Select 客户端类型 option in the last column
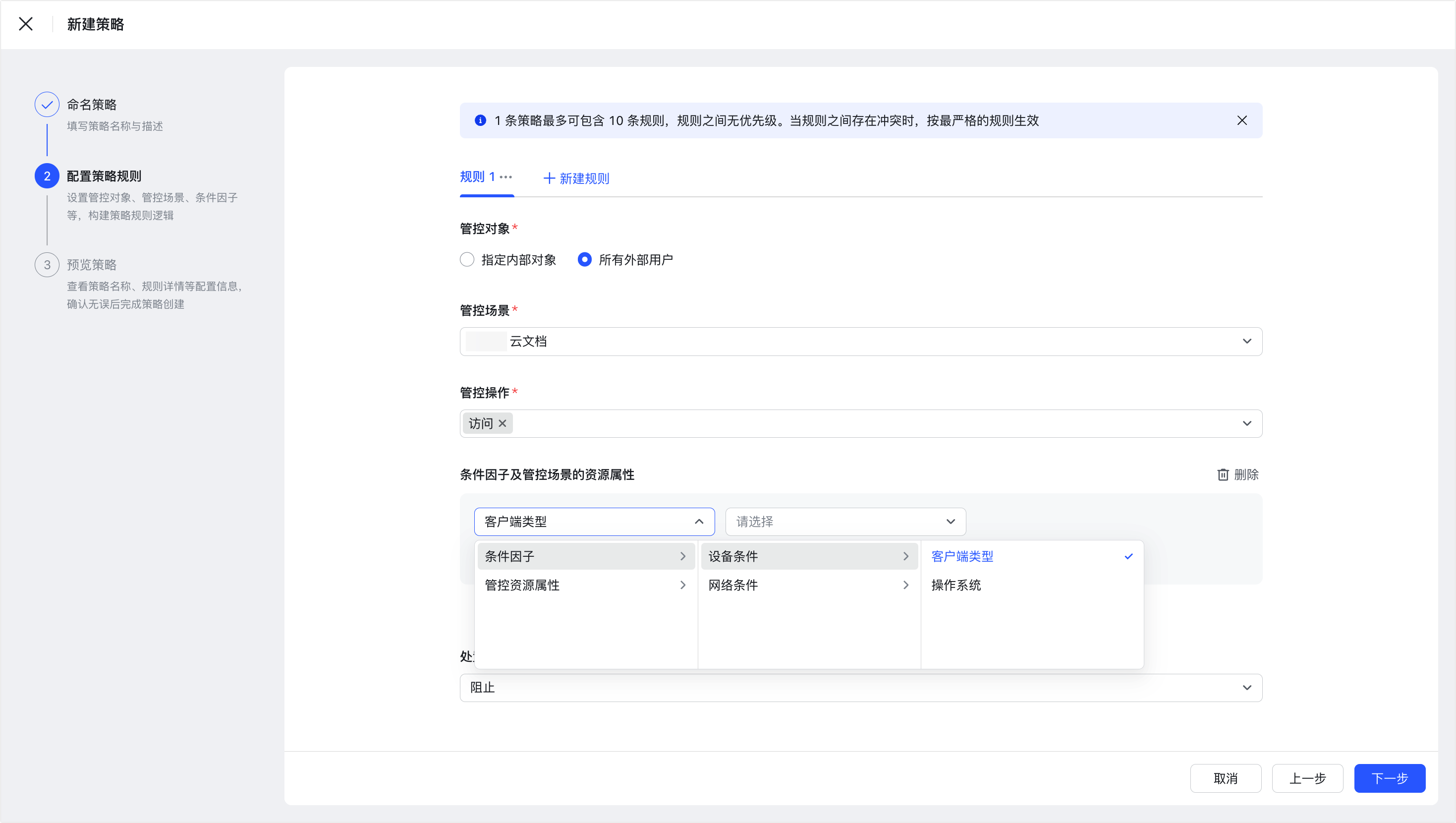Image resolution: width=1456 pixels, height=823 pixels. pyautogui.click(x=1031, y=557)
